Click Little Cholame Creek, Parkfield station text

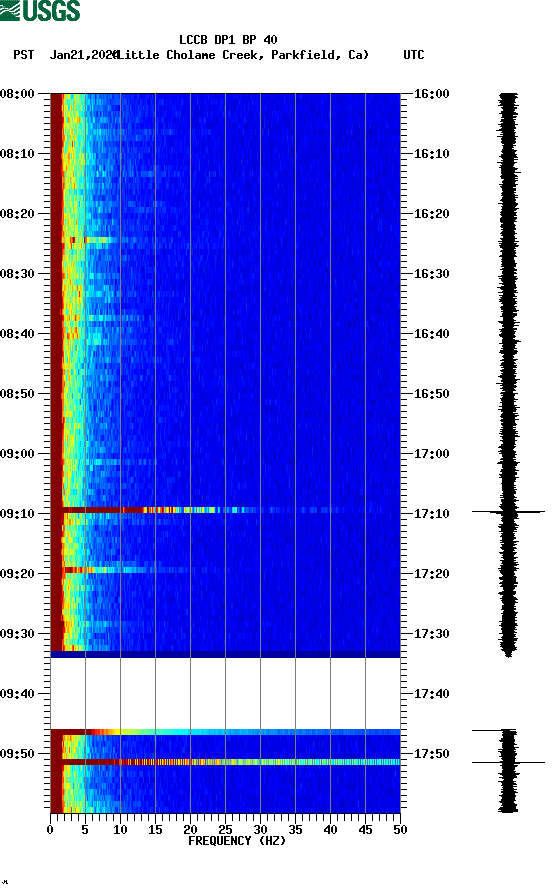(x=242, y=55)
